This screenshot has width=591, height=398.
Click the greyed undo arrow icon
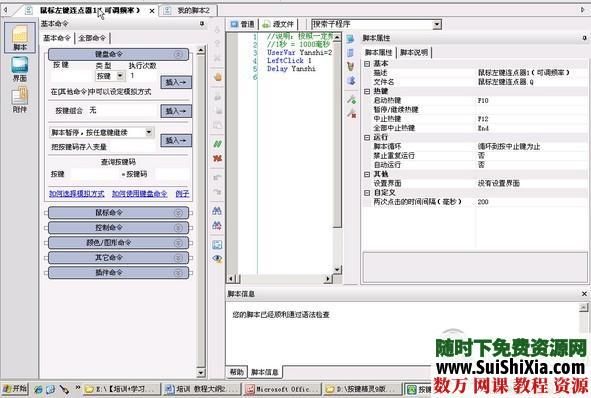217,178
